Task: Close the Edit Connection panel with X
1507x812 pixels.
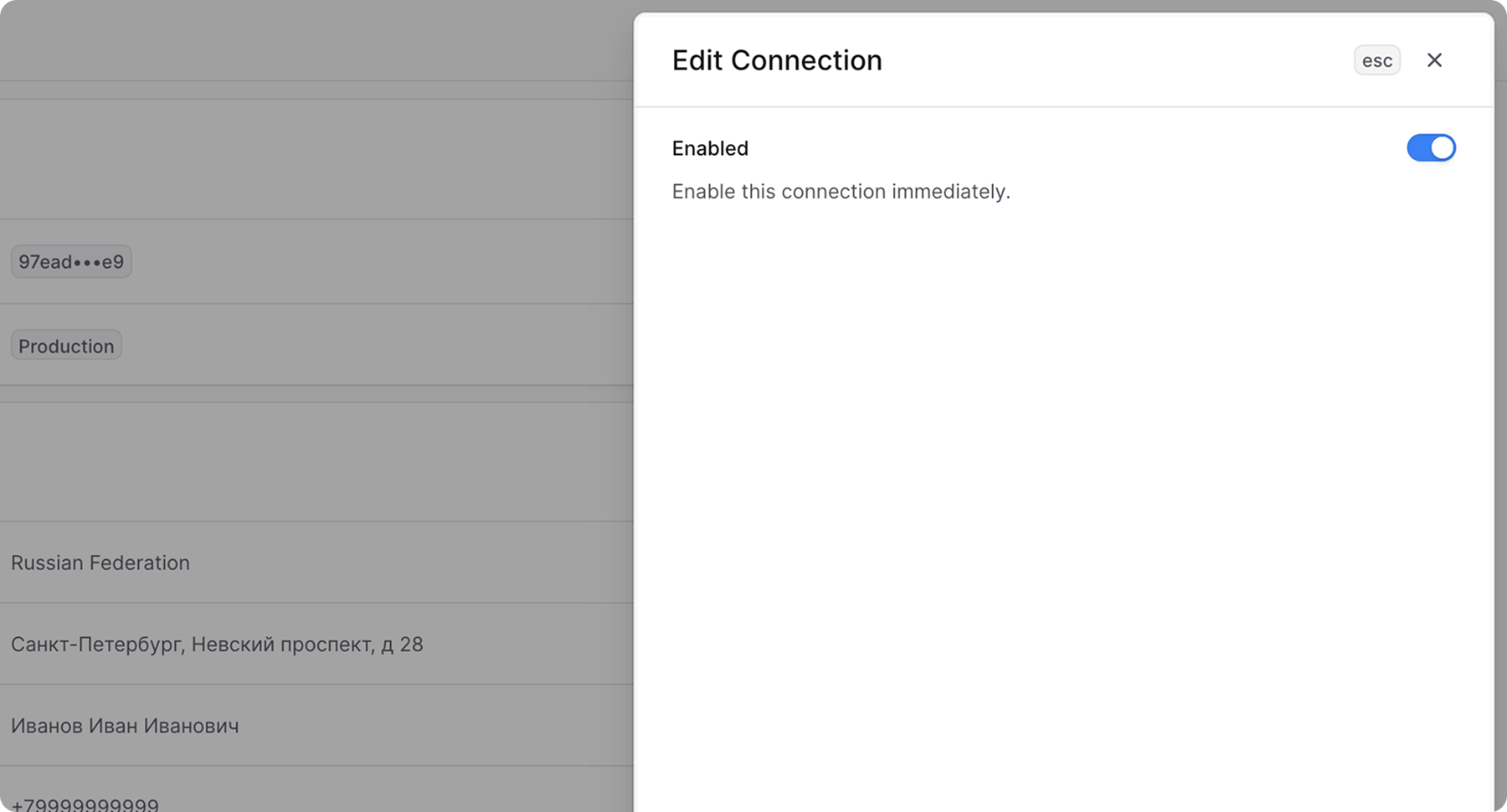Action: click(x=1434, y=60)
